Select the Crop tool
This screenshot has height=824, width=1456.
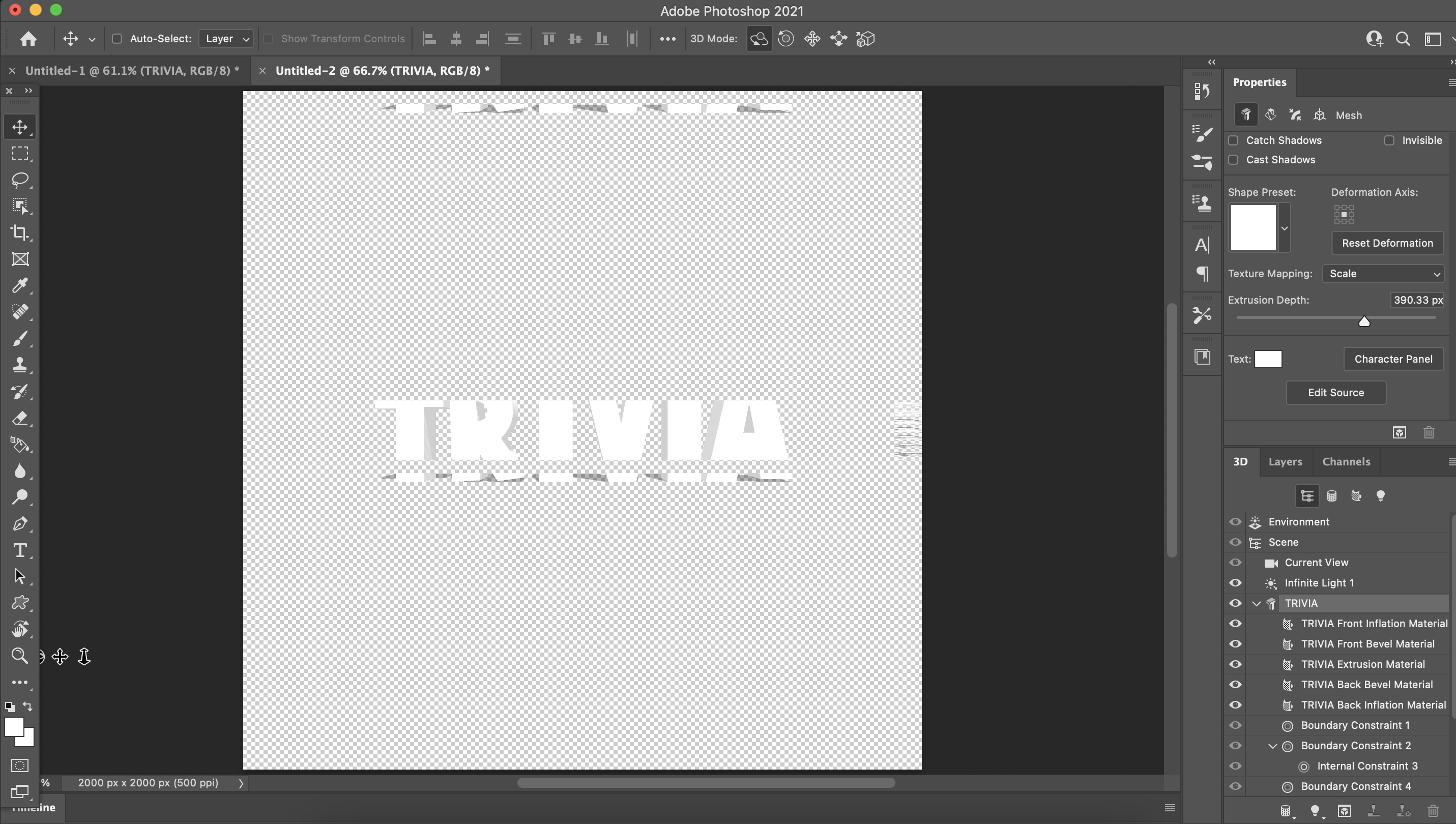coord(20,232)
